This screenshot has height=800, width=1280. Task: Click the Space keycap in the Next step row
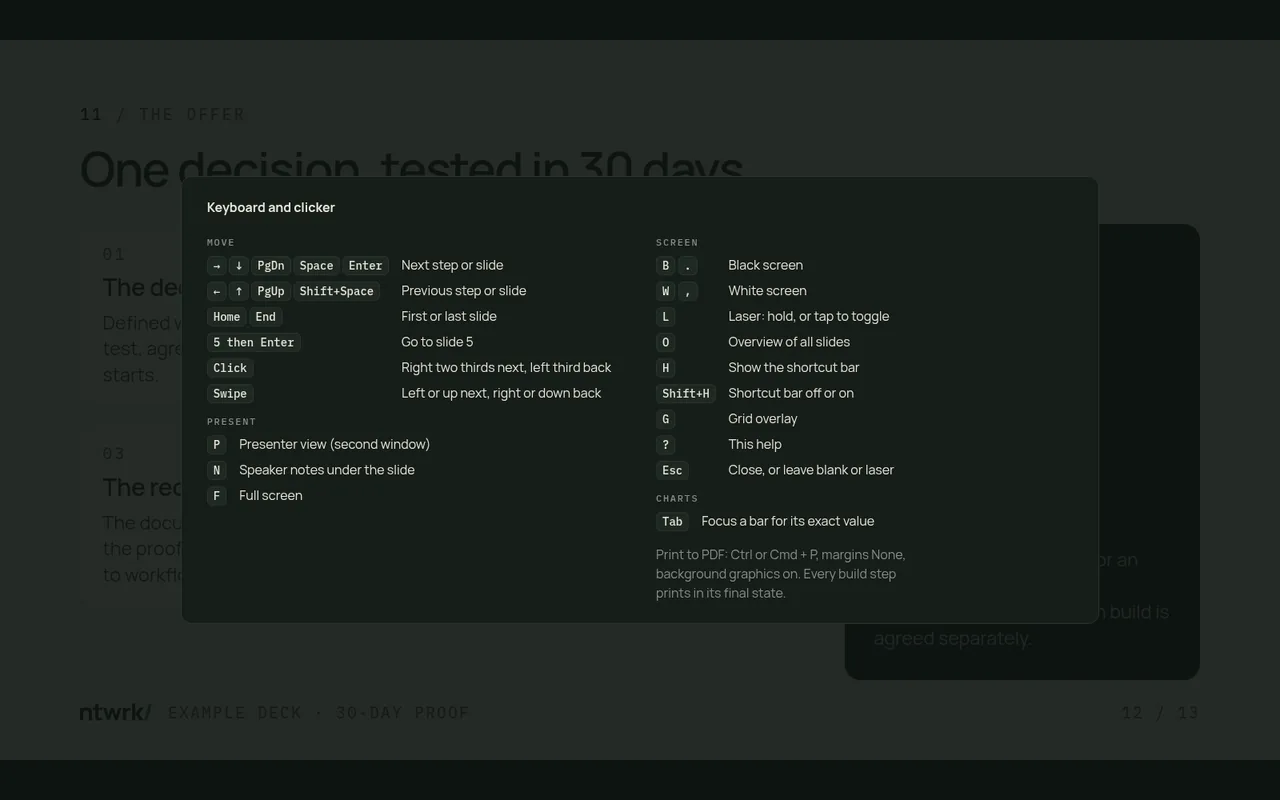tap(316, 266)
